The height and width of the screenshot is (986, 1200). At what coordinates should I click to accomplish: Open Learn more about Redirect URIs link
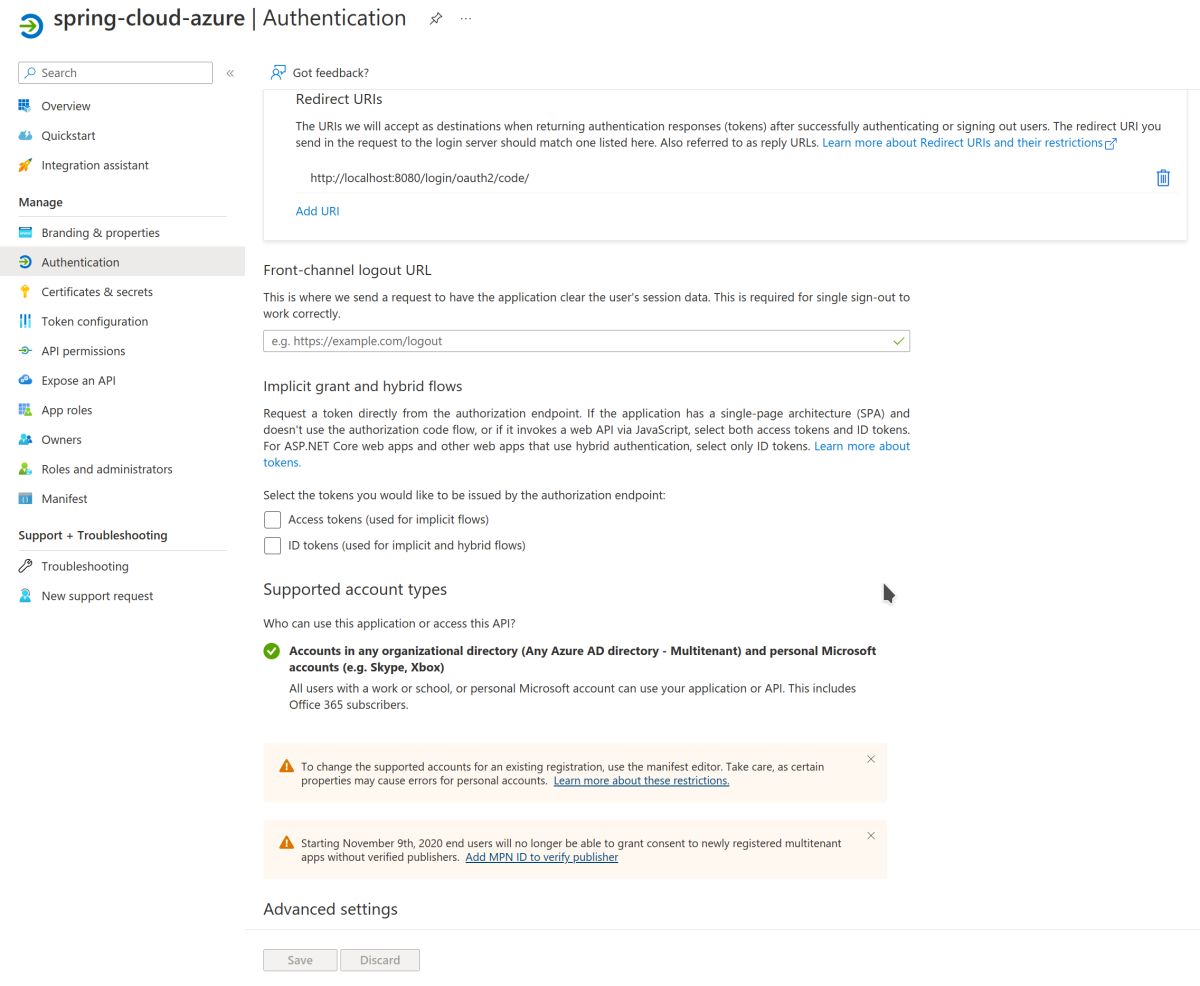tap(969, 143)
